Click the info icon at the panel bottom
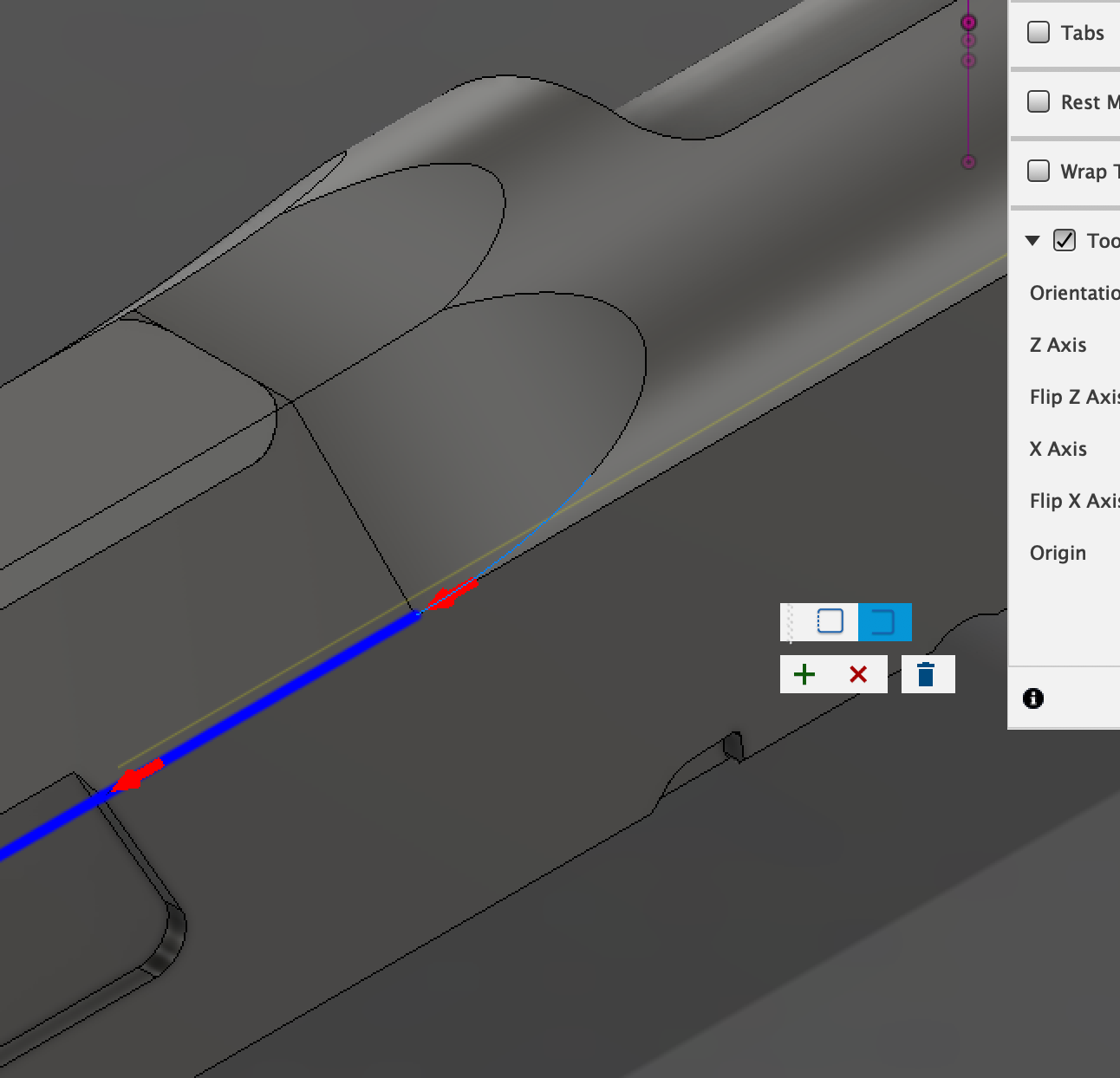1120x1078 pixels. 1033,698
